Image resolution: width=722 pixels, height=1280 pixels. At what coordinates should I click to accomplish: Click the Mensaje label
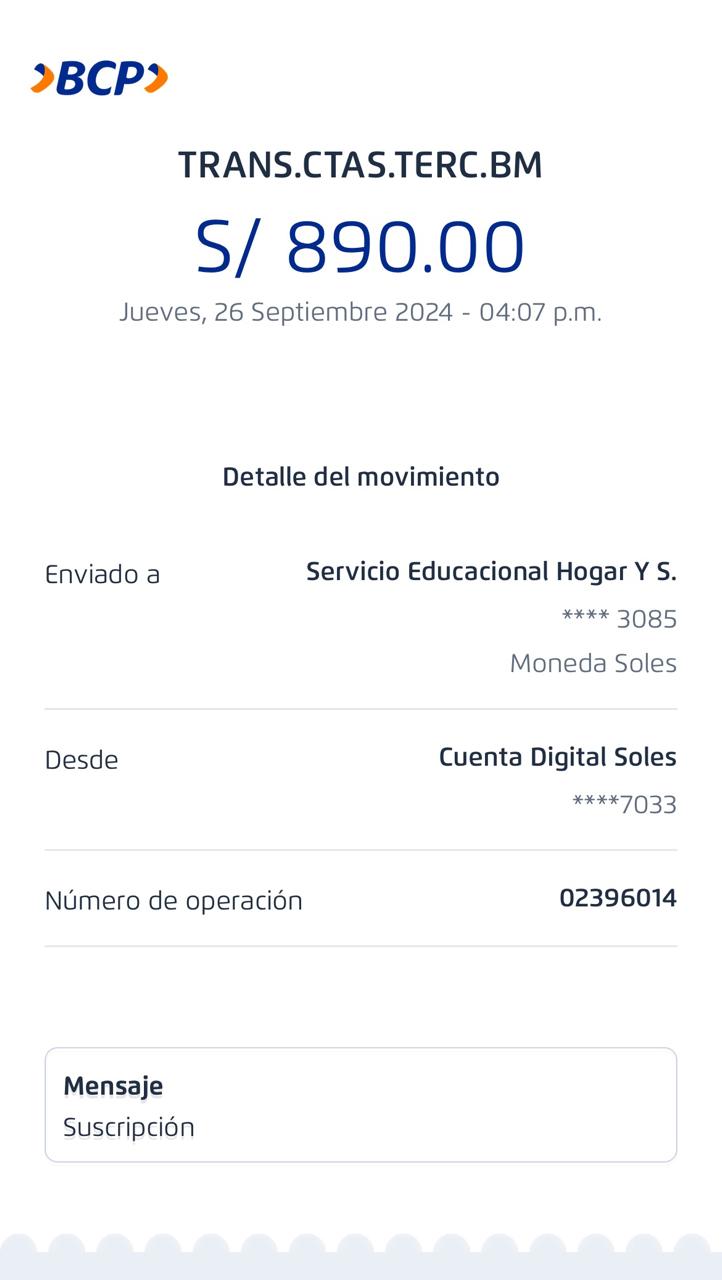click(113, 1085)
